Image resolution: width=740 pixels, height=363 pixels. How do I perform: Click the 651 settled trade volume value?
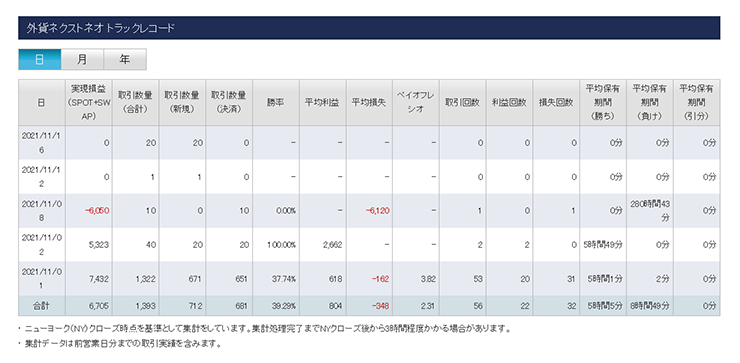[242, 279]
